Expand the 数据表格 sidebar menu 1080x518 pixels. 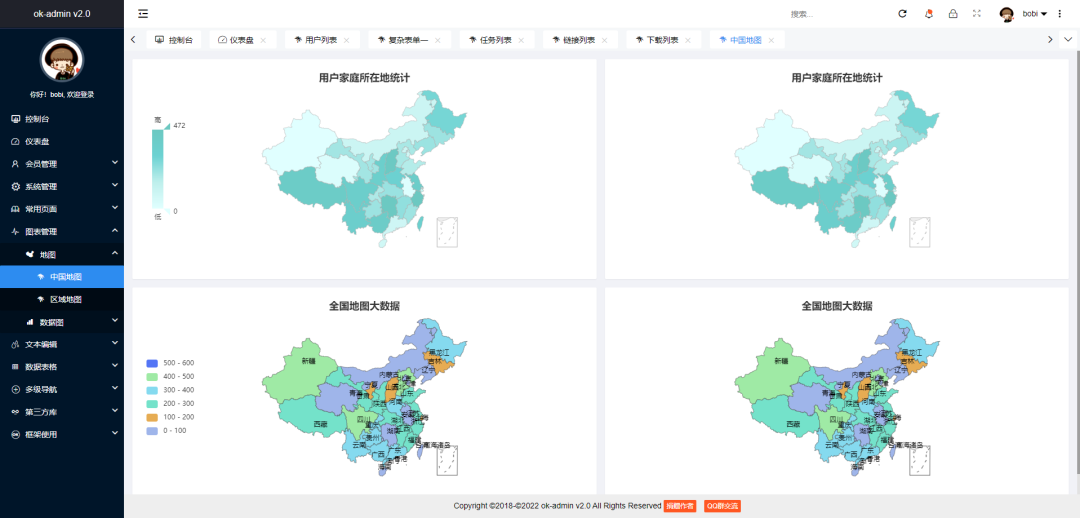click(x=62, y=366)
